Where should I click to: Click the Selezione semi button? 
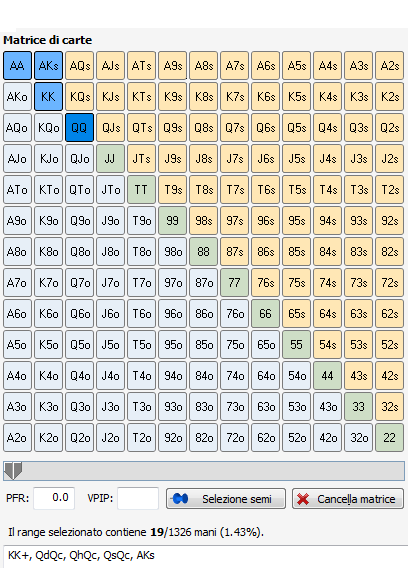226,499
